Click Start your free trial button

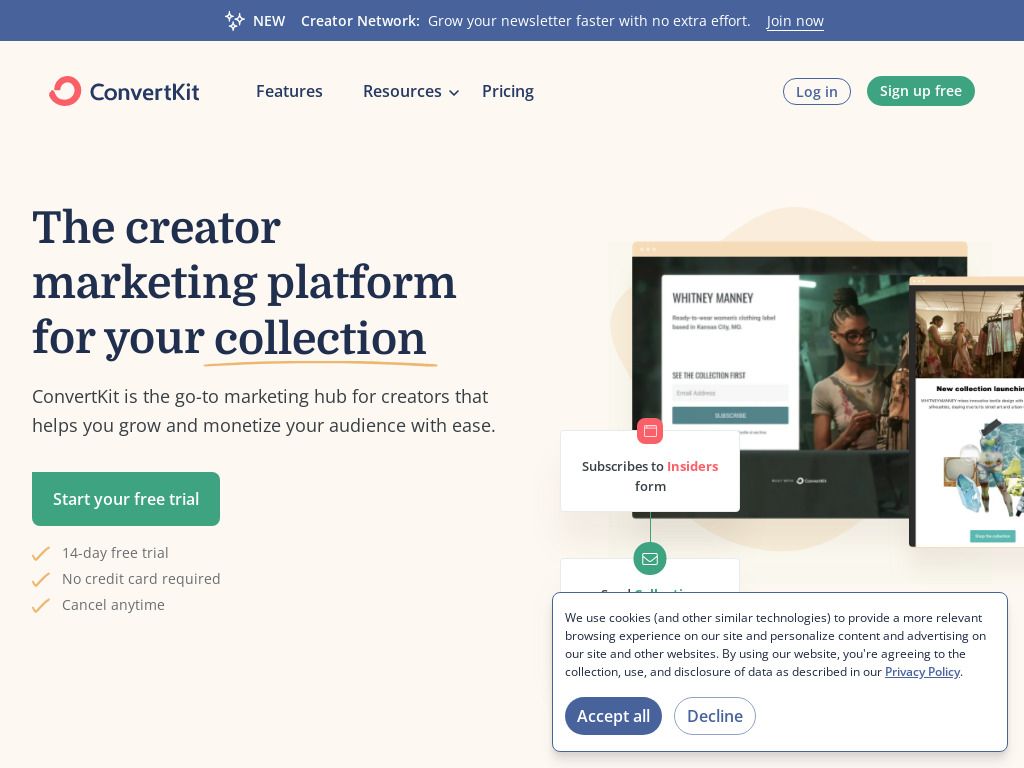pos(126,499)
